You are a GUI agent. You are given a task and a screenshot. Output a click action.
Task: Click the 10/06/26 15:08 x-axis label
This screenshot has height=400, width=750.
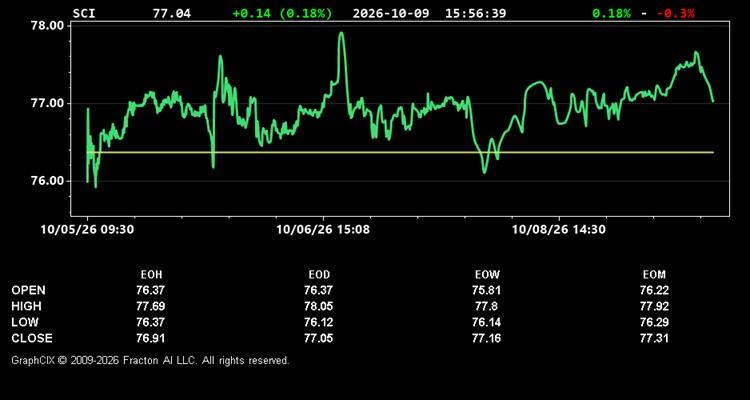(x=323, y=230)
